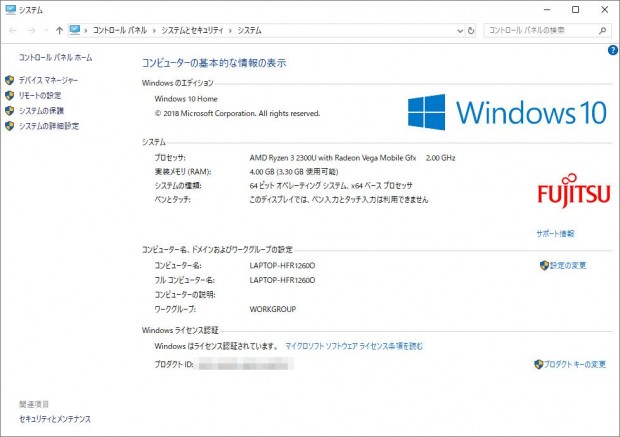620x437 pixels.
Task: Open the address bar history dropdown
Action: 460,30
